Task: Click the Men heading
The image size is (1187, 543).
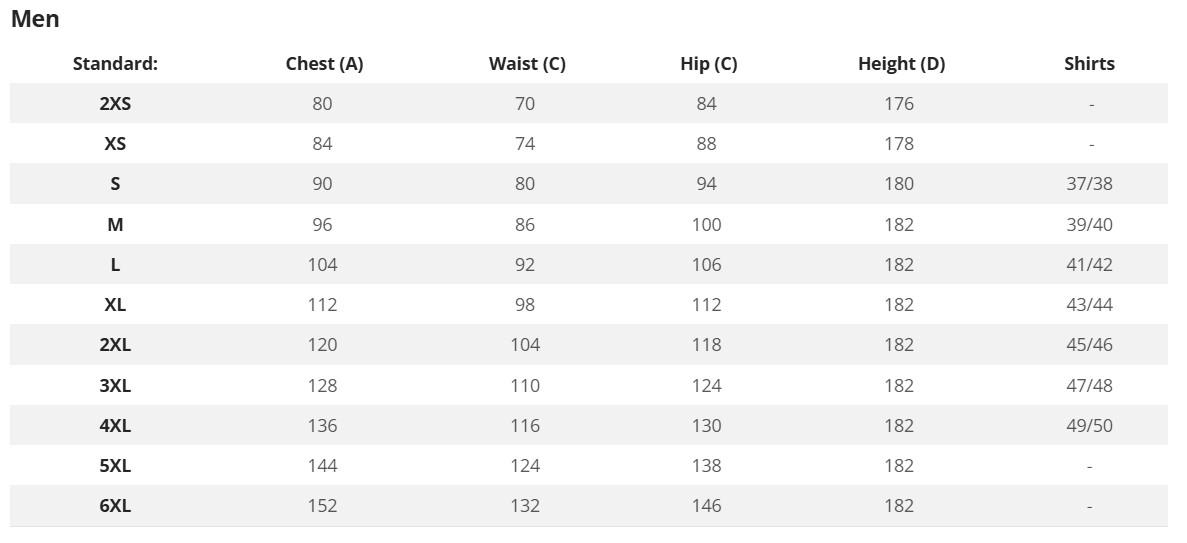Action: click(x=35, y=19)
